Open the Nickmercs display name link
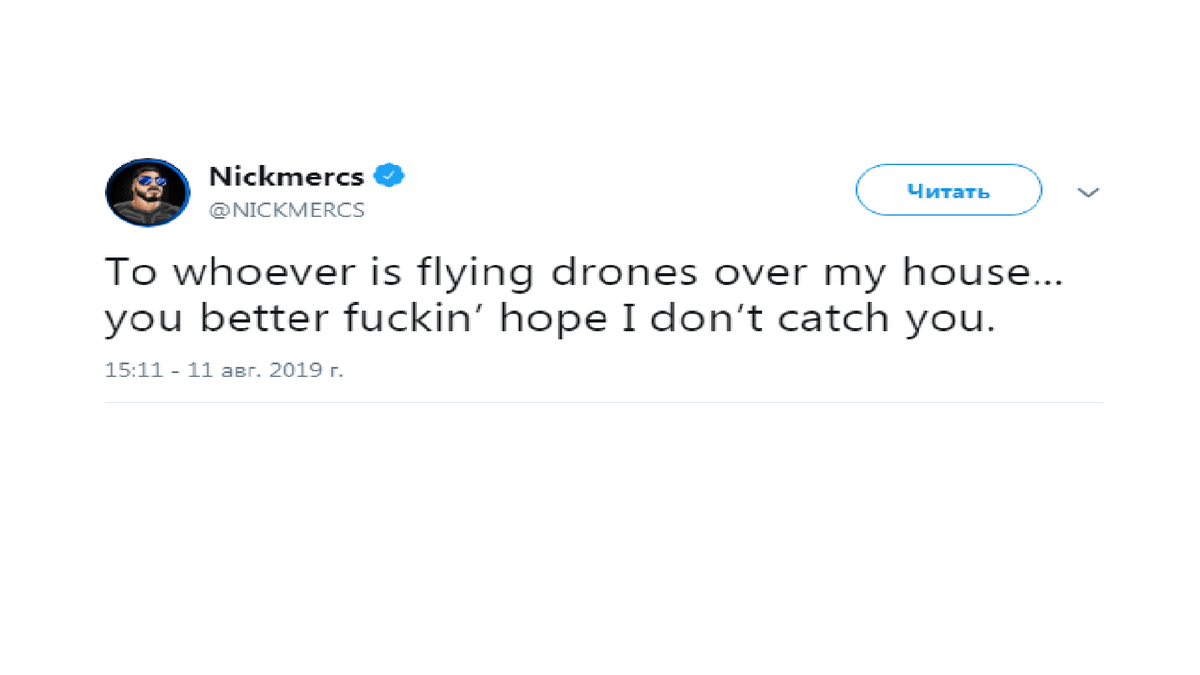 pos(286,178)
